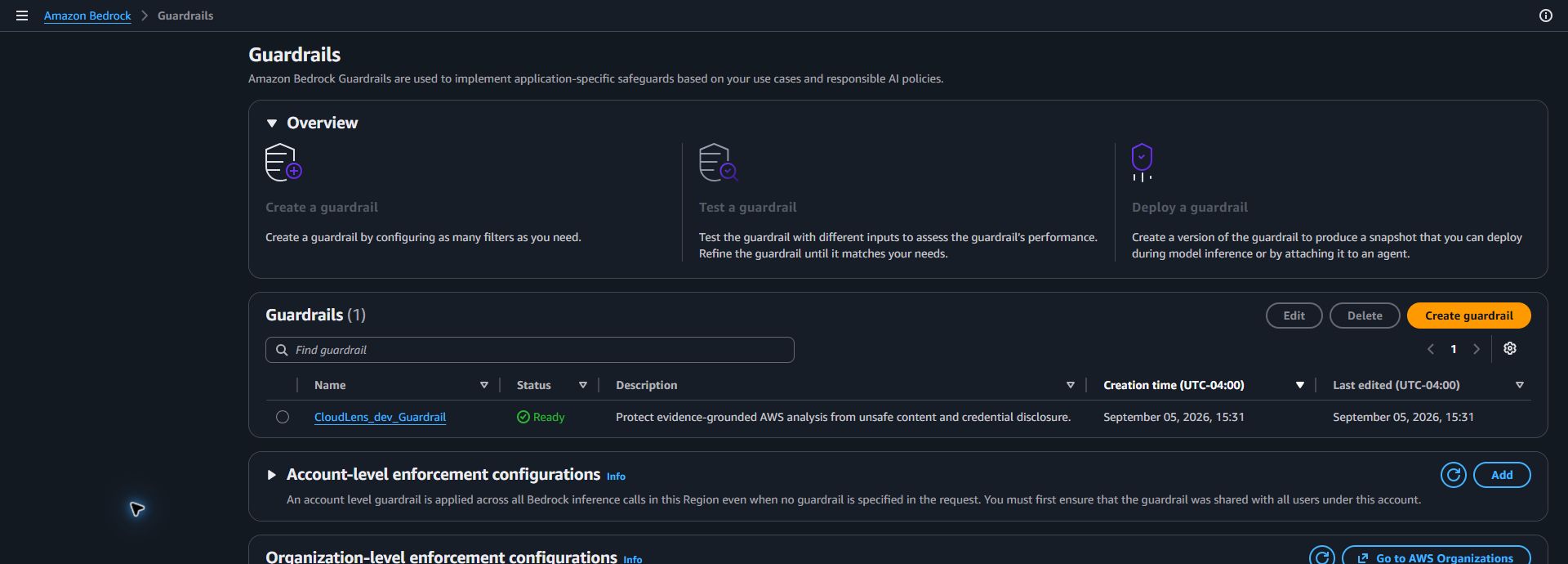Select the CloudLens_dev_Guardrail radio button
This screenshot has height=564, width=1568.
[283, 417]
